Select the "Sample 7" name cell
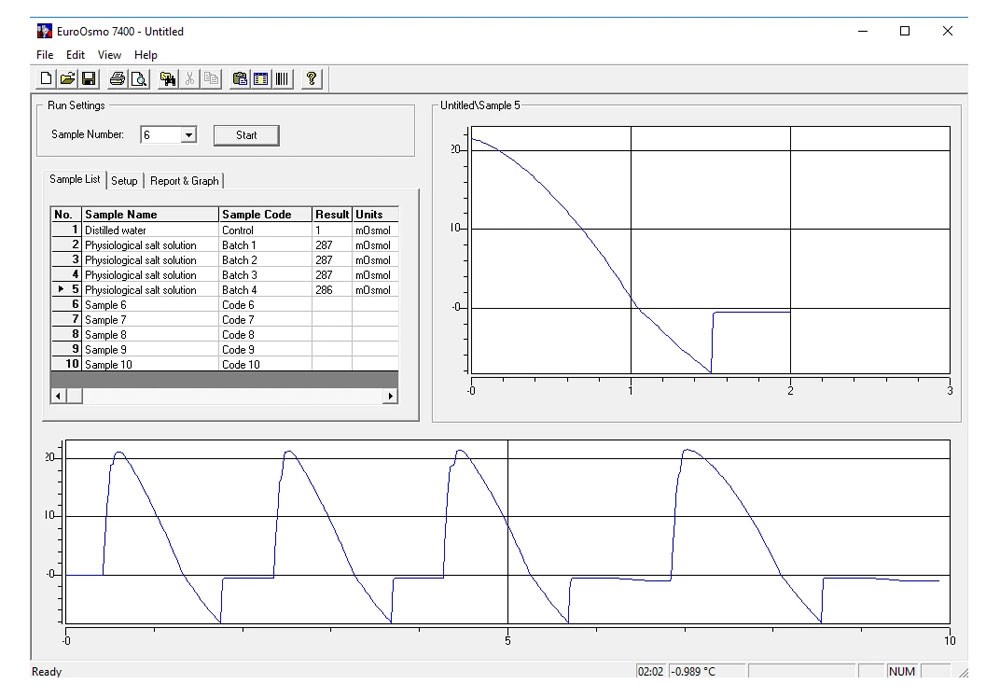This screenshot has width=1000, height=698. [151, 320]
